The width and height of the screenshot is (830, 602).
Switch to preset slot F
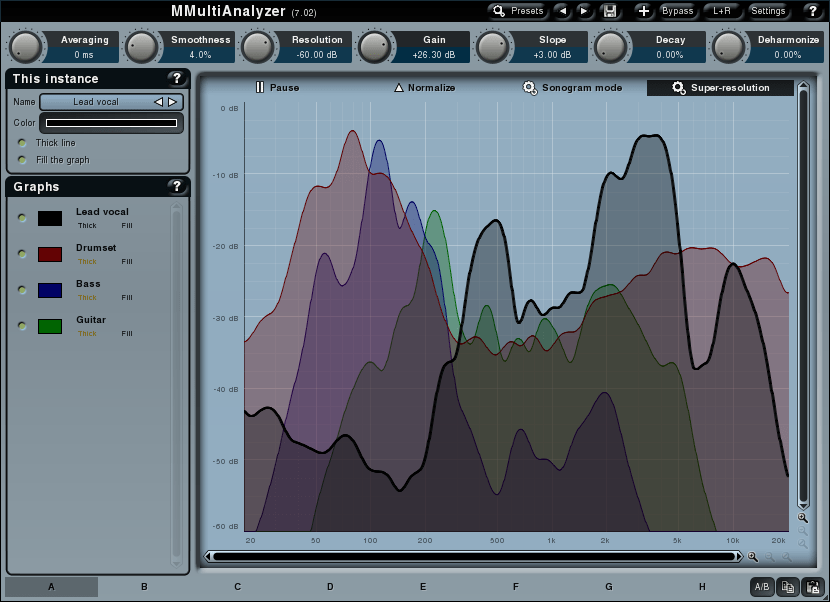pos(516,587)
